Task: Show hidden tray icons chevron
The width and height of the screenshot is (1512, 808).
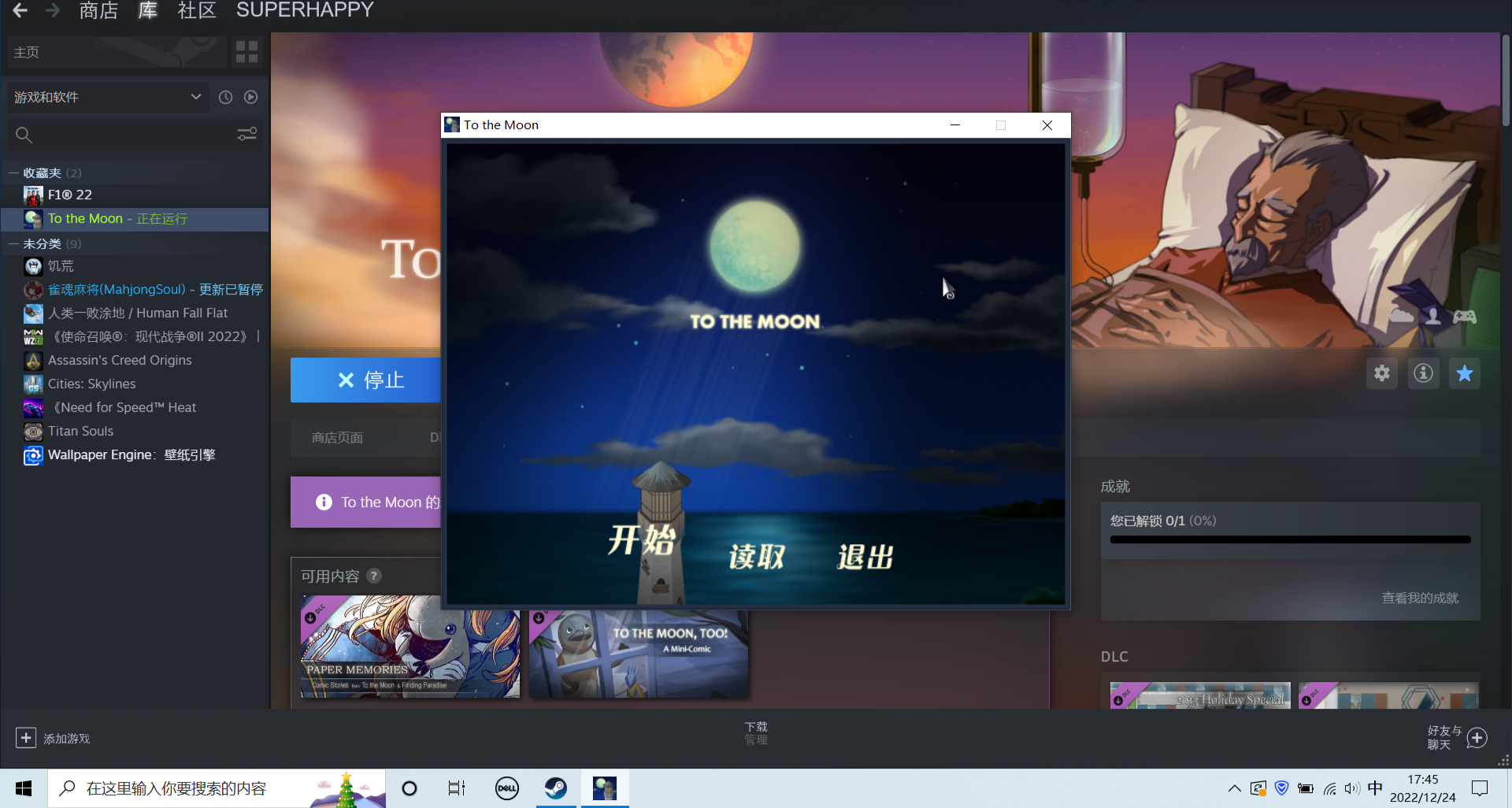Action: point(1234,788)
